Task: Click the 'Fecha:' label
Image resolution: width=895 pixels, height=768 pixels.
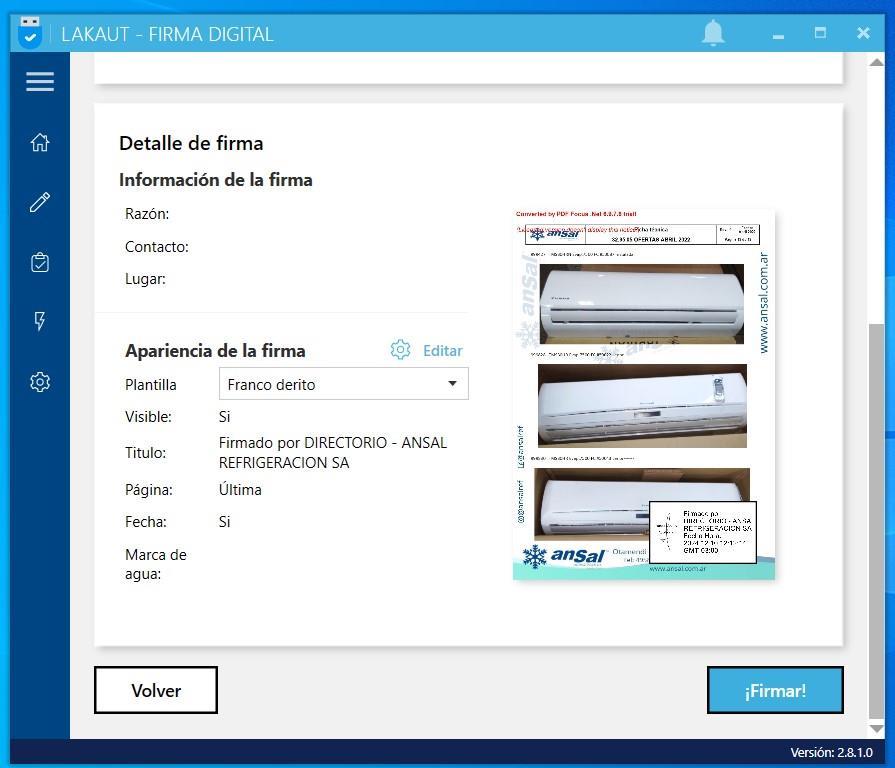Action: tap(146, 522)
